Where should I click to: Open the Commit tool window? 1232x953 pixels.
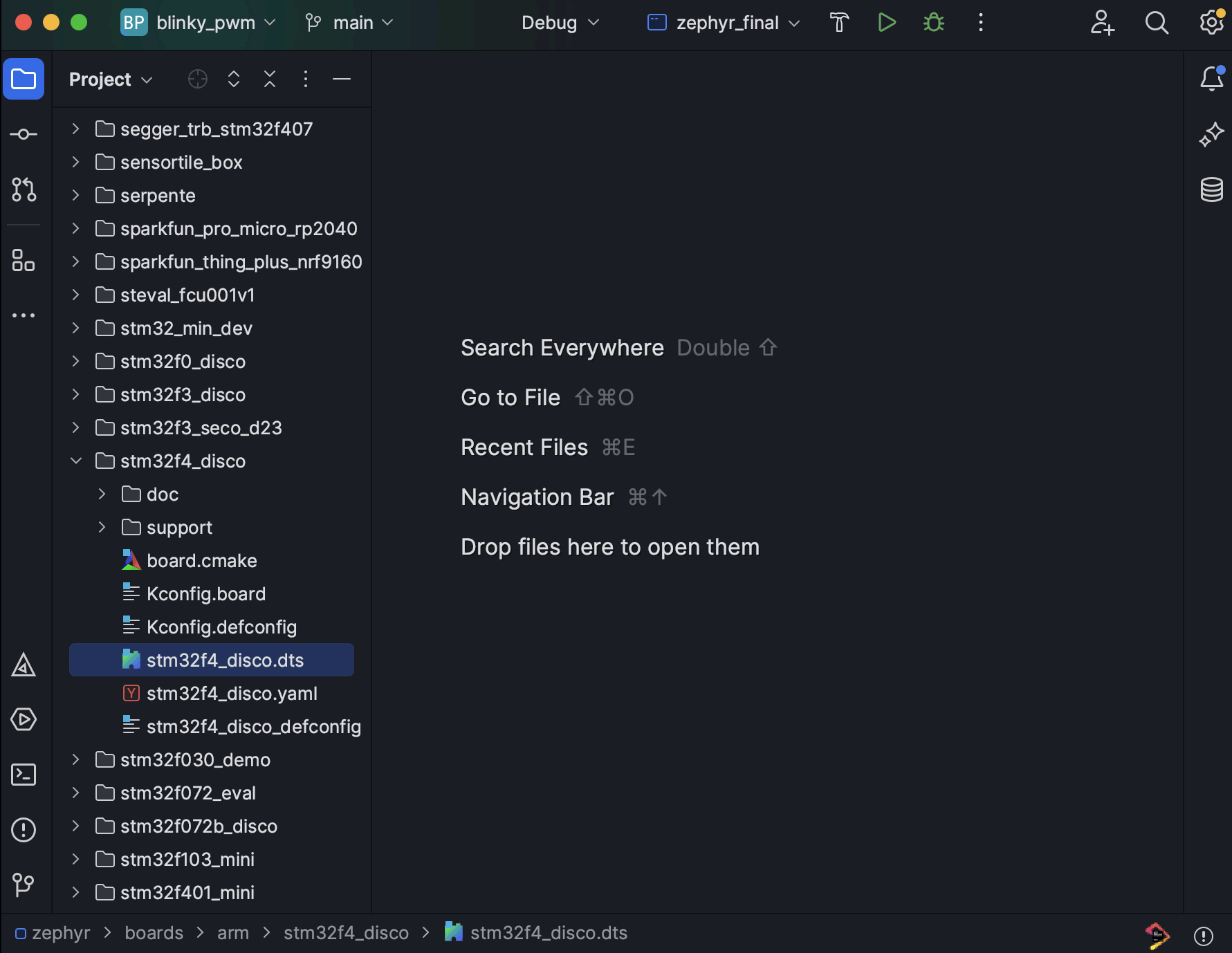(x=24, y=134)
